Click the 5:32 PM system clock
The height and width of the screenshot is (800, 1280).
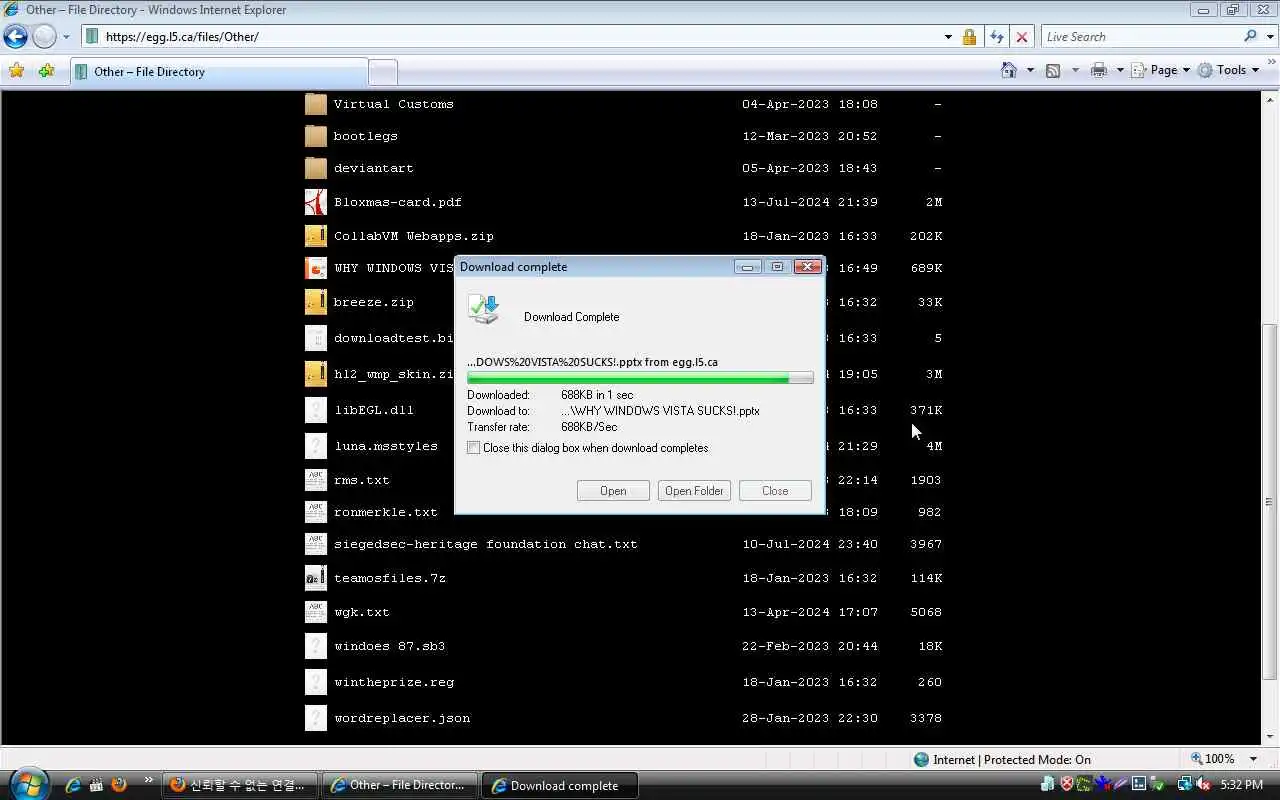[x=1241, y=785]
